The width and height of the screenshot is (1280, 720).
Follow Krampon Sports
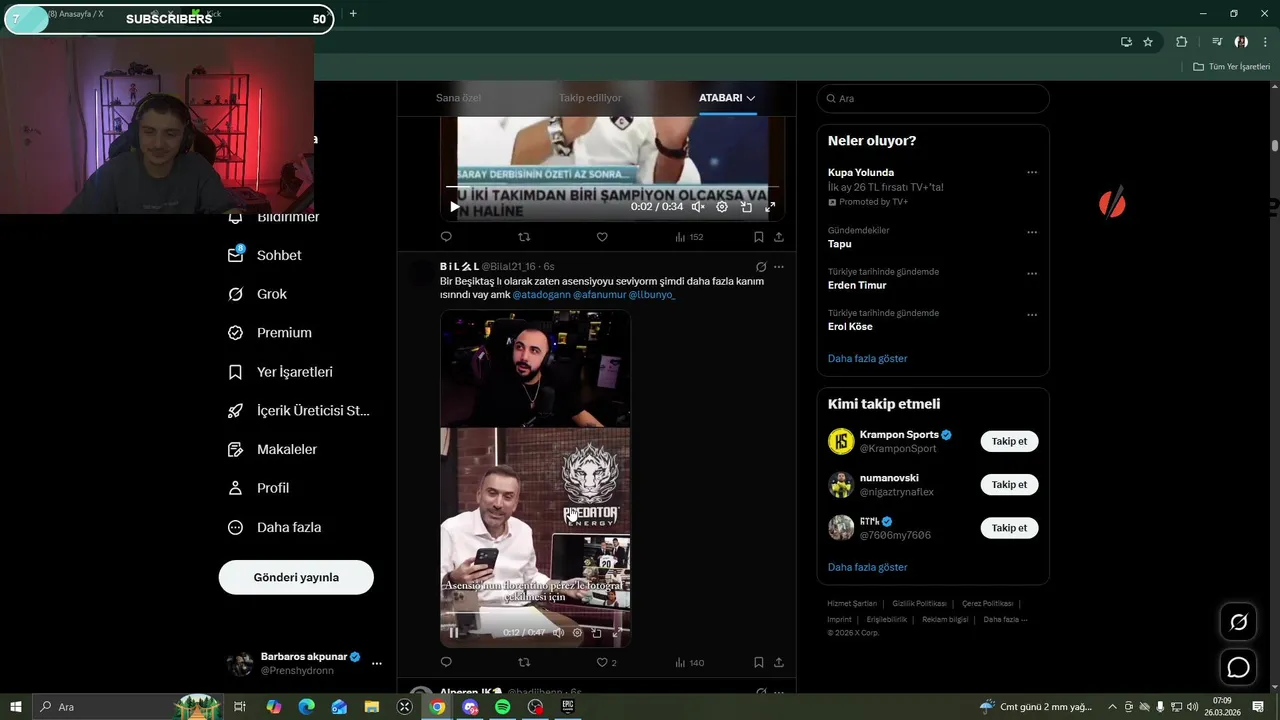click(x=1009, y=441)
